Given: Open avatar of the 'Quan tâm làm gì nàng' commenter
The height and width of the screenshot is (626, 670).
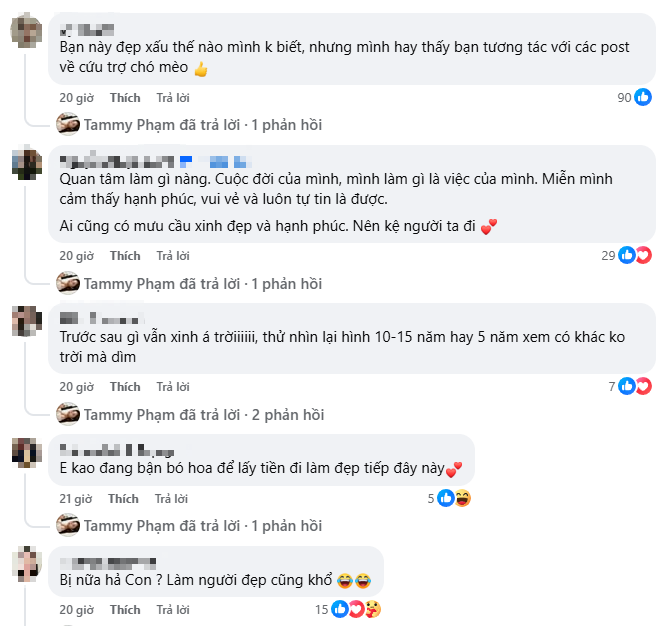Looking at the screenshot, I should [25, 162].
